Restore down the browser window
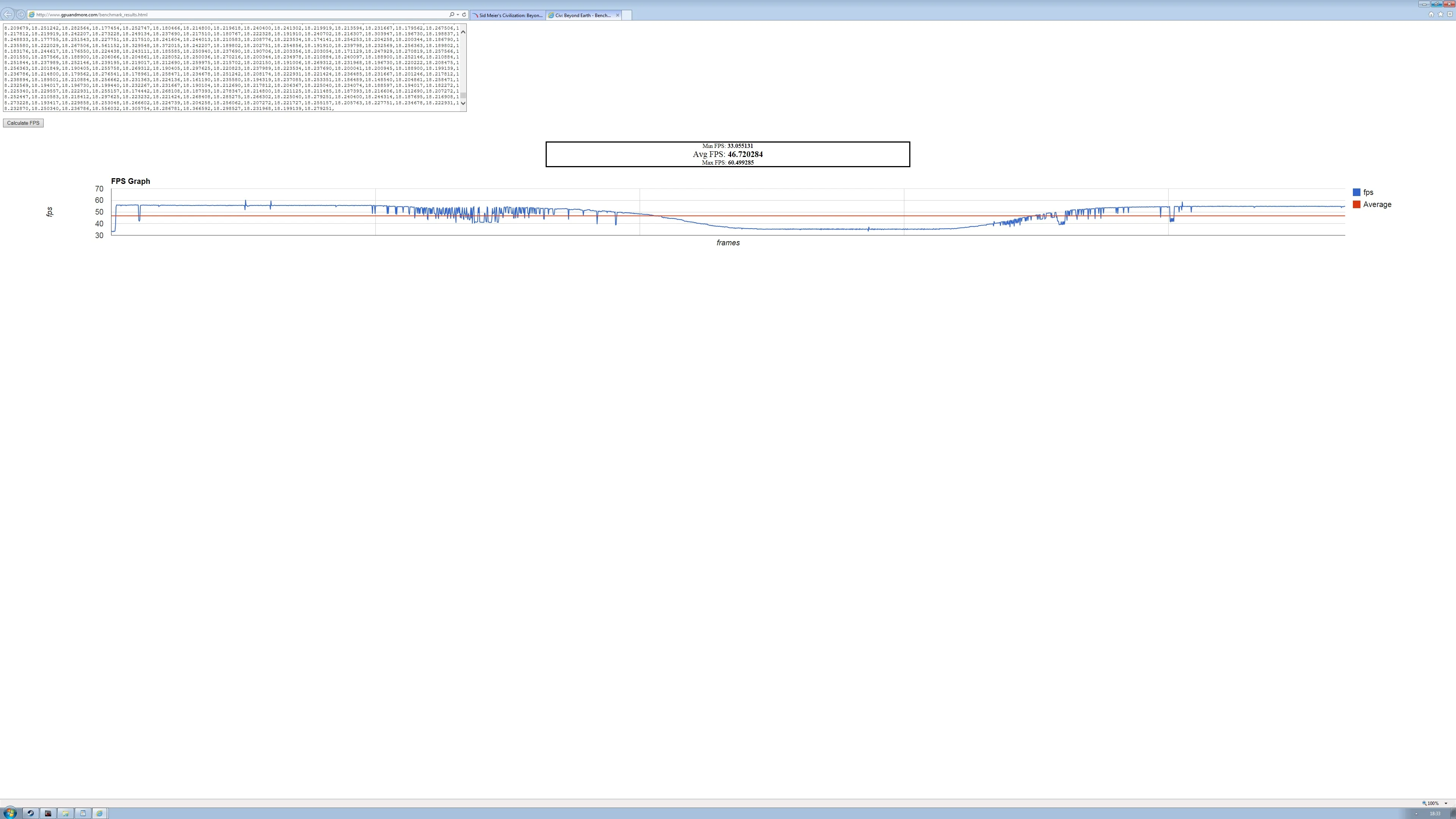This screenshot has height=819, width=1456. 1436,3
